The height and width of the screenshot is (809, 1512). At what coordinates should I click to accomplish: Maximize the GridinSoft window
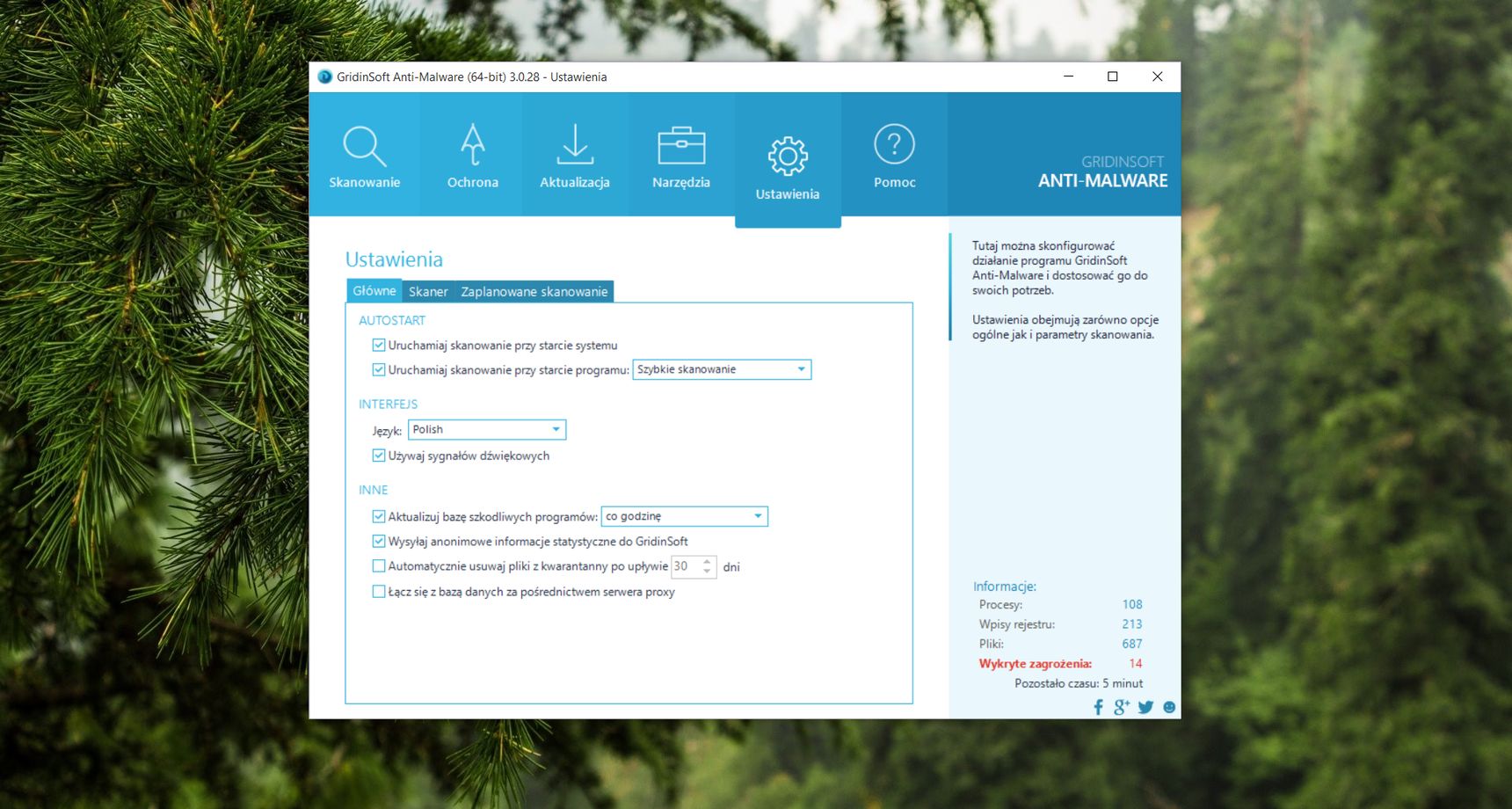[x=1113, y=77]
